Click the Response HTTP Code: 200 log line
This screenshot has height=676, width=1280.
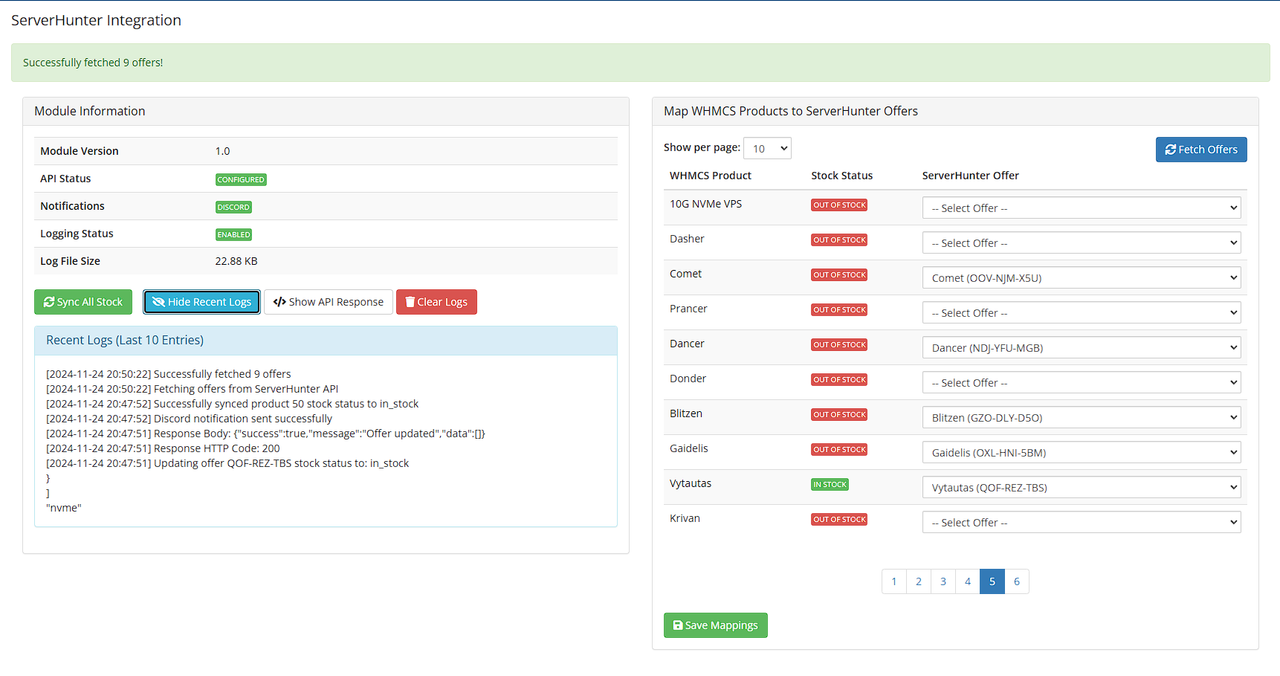163,449
